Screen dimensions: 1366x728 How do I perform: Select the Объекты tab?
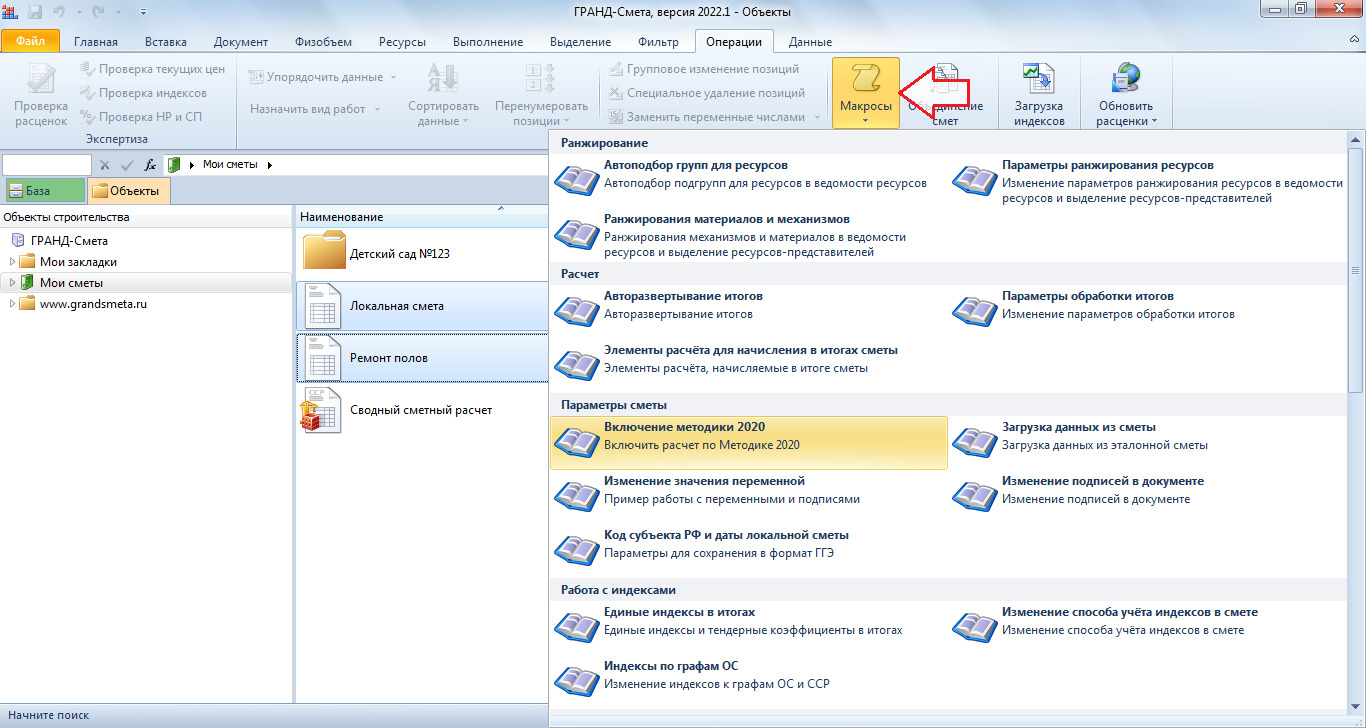129,190
